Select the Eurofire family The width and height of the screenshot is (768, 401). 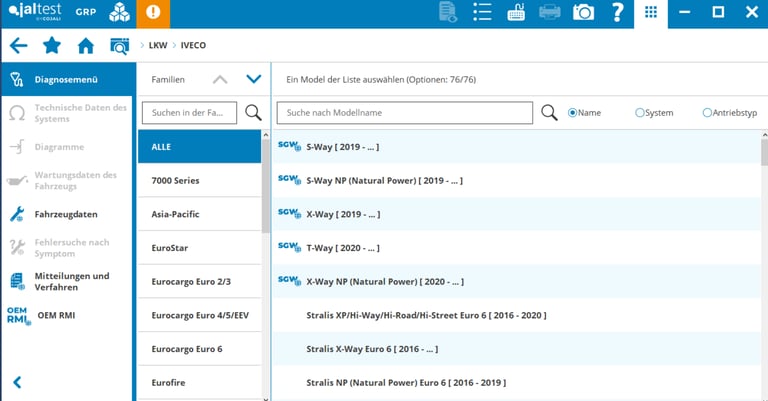coord(200,382)
